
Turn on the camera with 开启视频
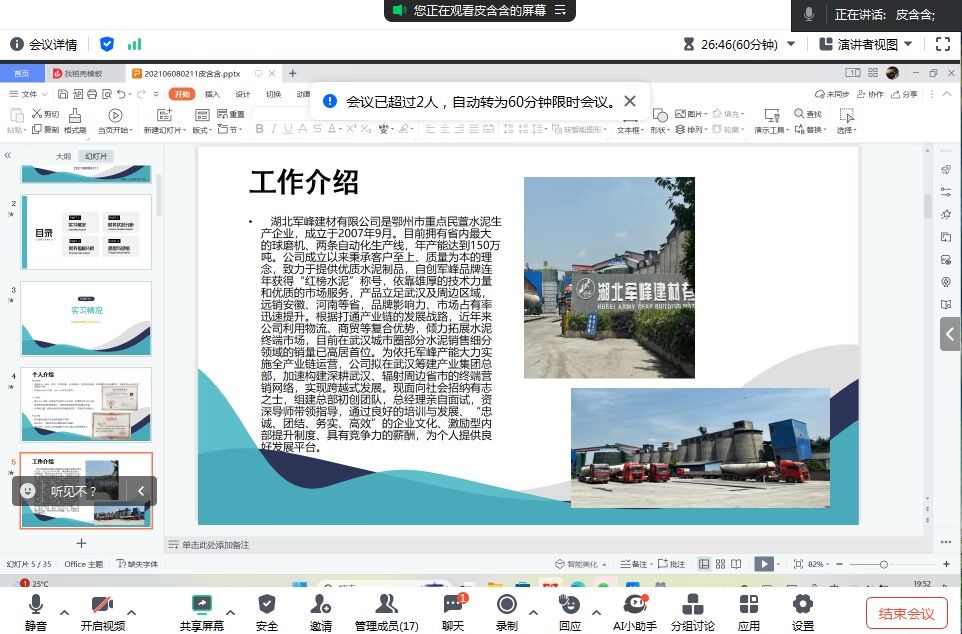tap(102, 612)
